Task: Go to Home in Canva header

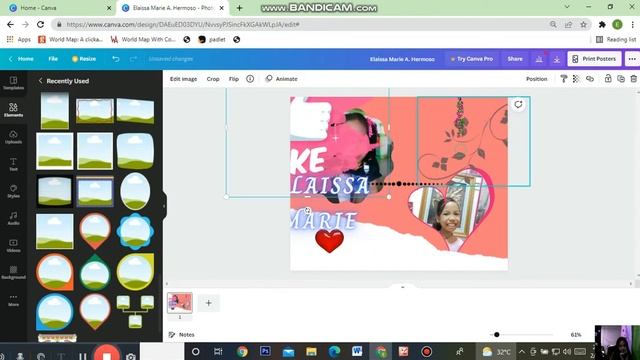Action: pos(21,59)
